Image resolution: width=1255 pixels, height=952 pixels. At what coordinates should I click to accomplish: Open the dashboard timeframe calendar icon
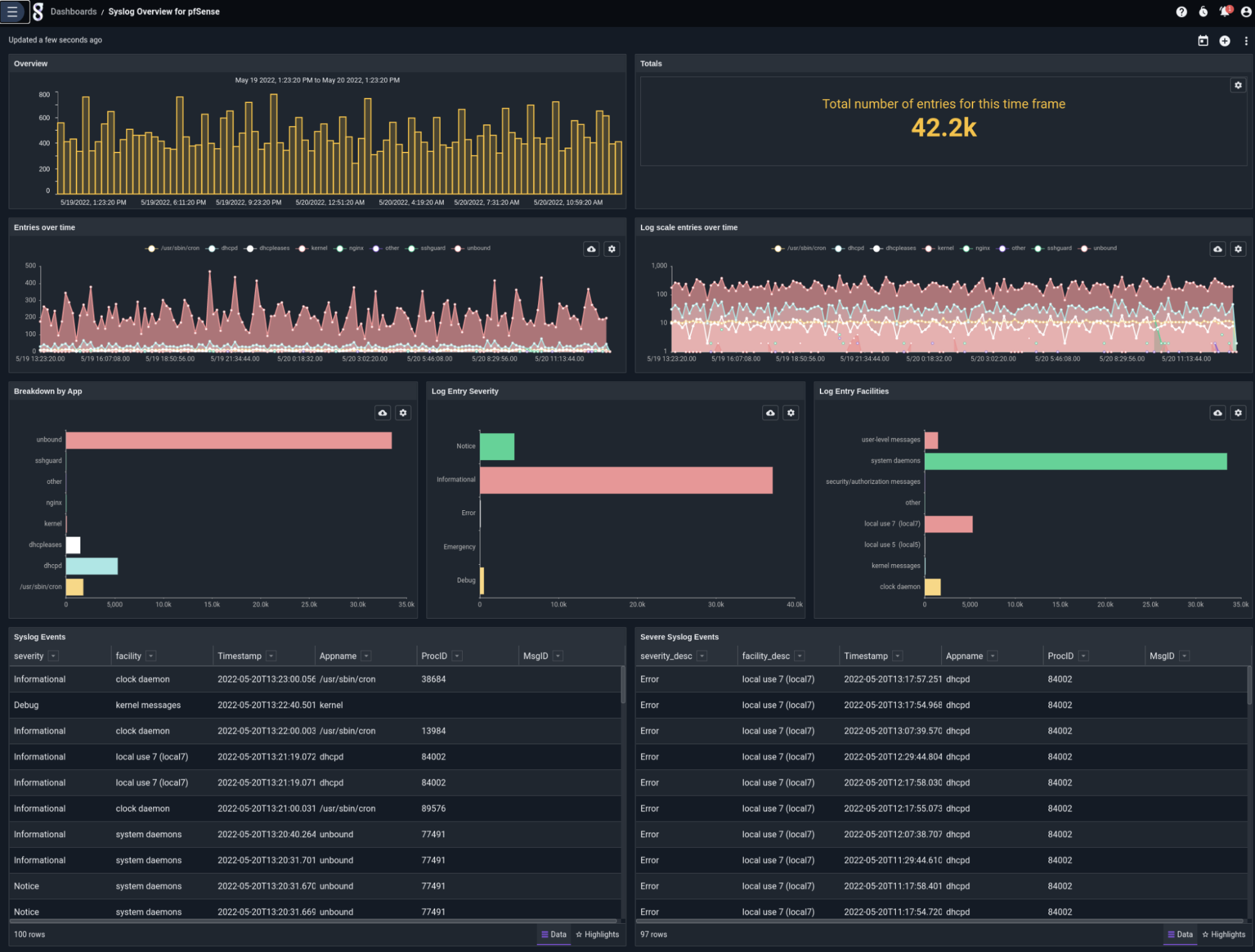pyautogui.click(x=1203, y=41)
